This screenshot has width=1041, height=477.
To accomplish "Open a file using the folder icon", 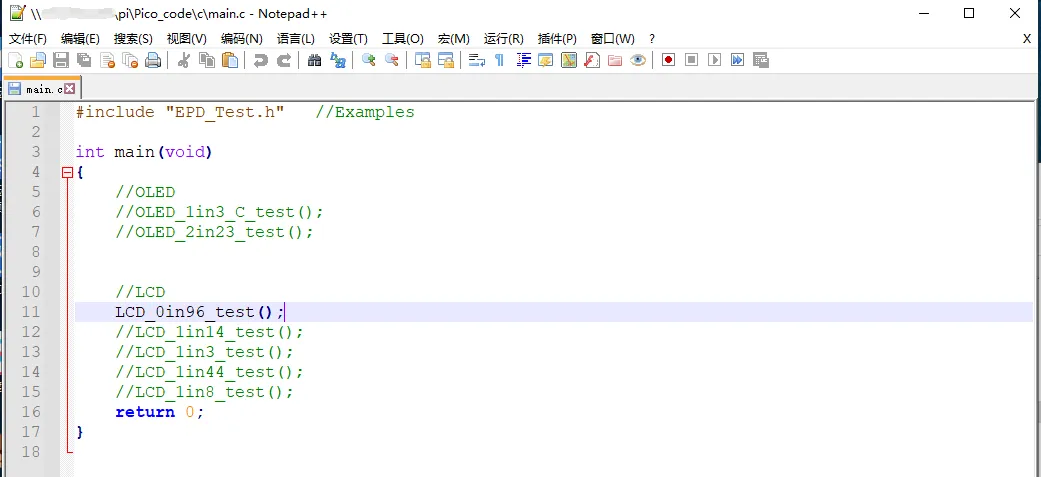I will [38, 60].
